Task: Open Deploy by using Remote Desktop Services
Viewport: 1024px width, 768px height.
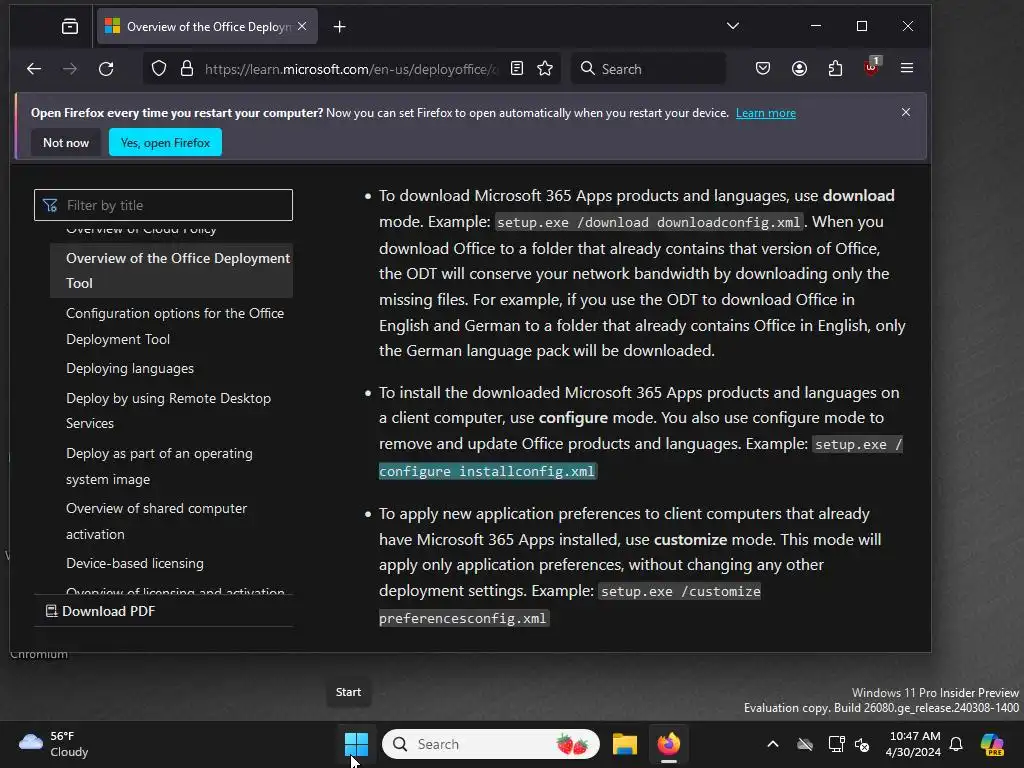Action: tap(168, 411)
